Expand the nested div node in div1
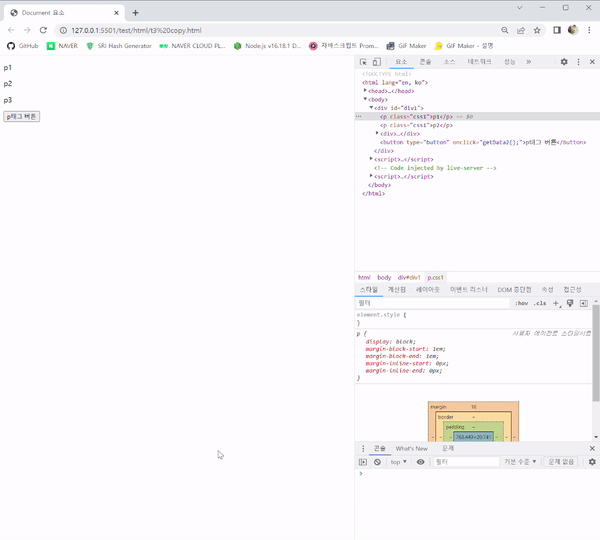This screenshot has width=600, height=540. [x=377, y=133]
